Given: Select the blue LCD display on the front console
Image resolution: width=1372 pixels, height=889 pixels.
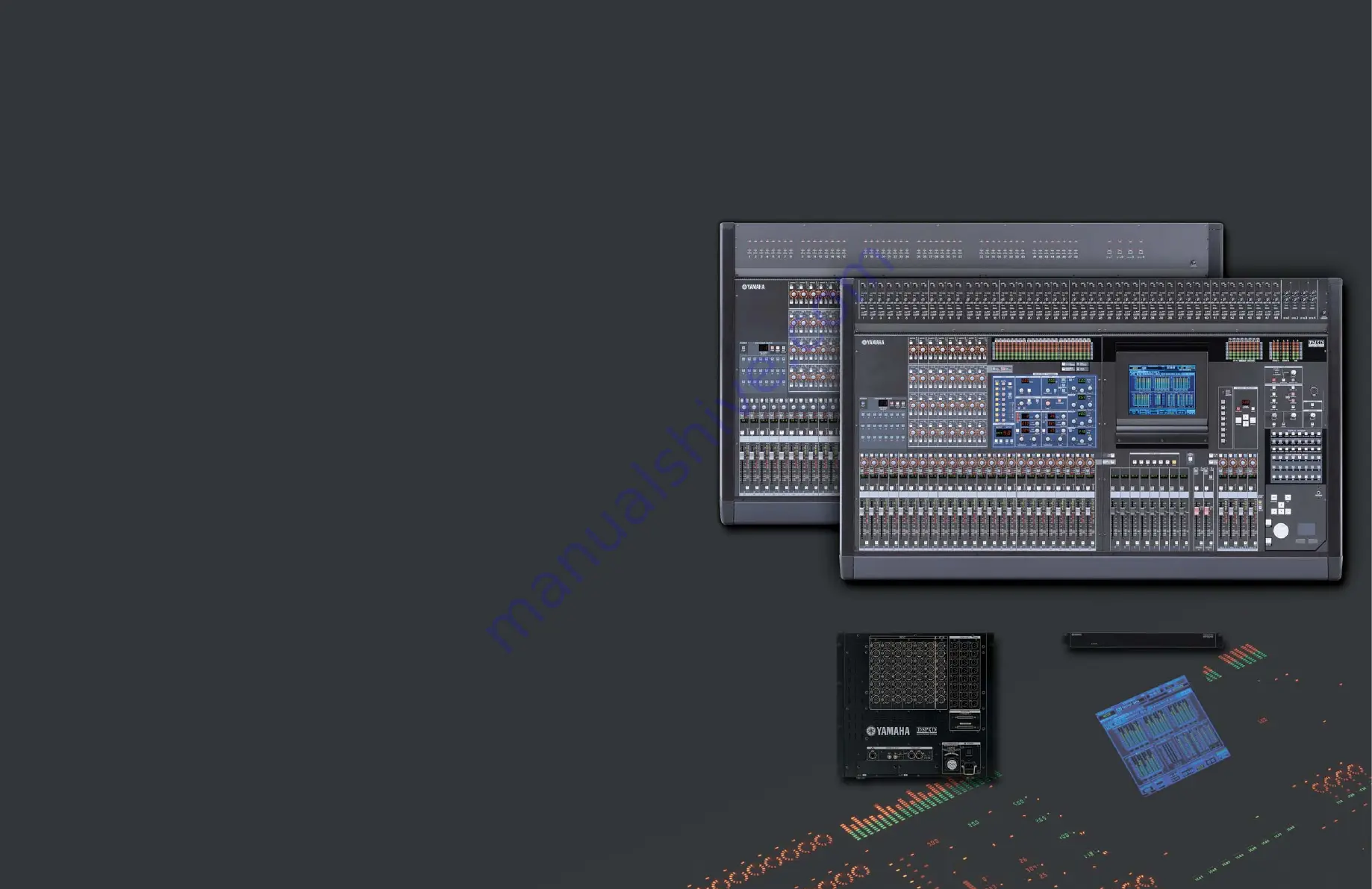Looking at the screenshot, I should 1161,390.
